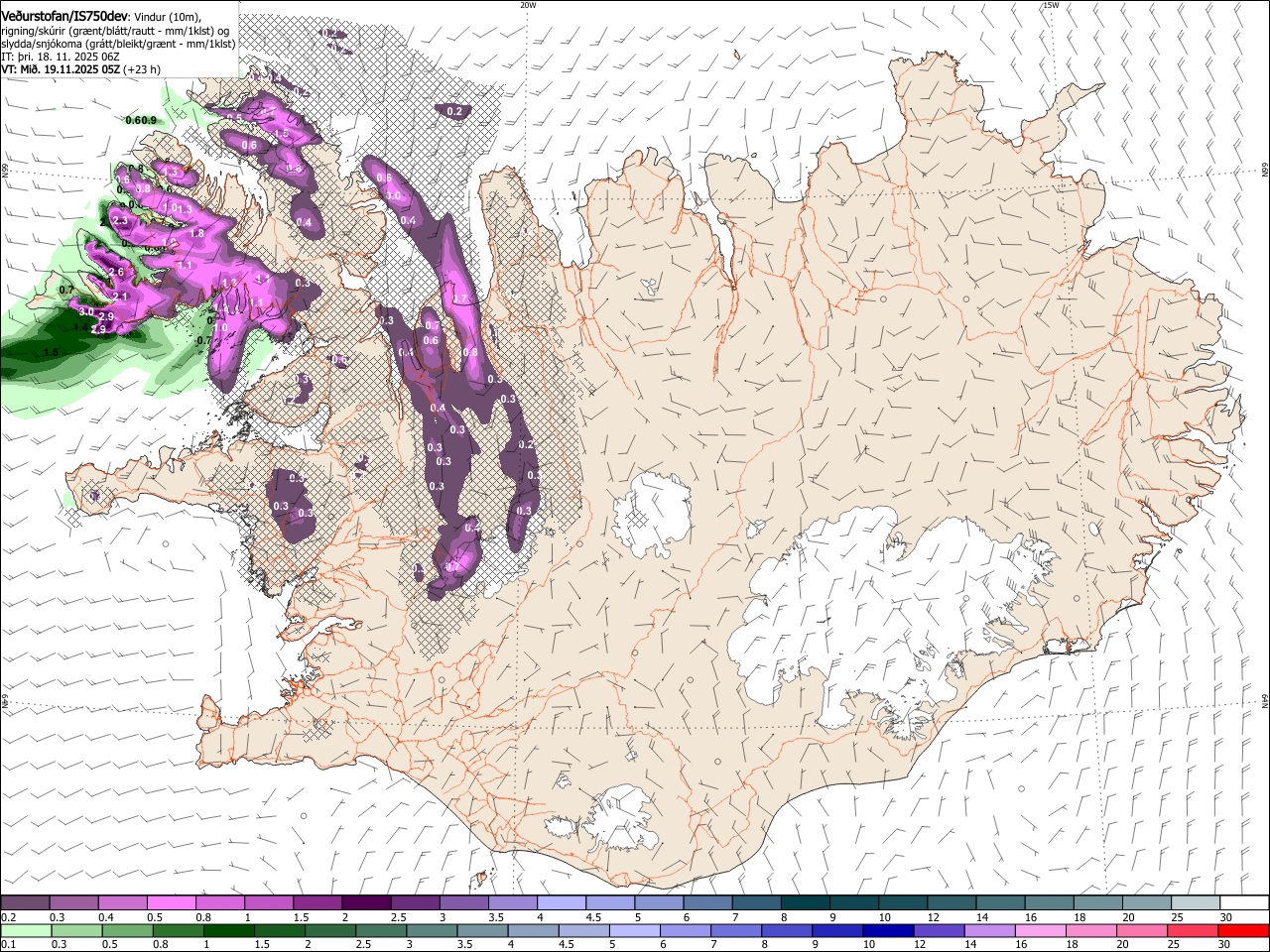1270x952 pixels.
Task: Click the 'VT: Mið. 19.11.2025 05Z' valid time
Action: click(61, 69)
